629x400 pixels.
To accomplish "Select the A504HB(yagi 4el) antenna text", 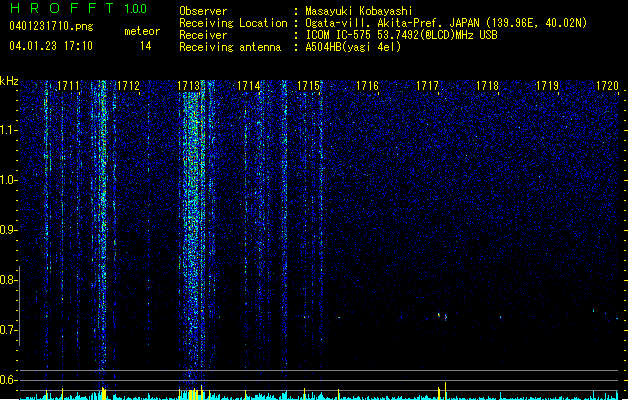I will pos(353,47).
